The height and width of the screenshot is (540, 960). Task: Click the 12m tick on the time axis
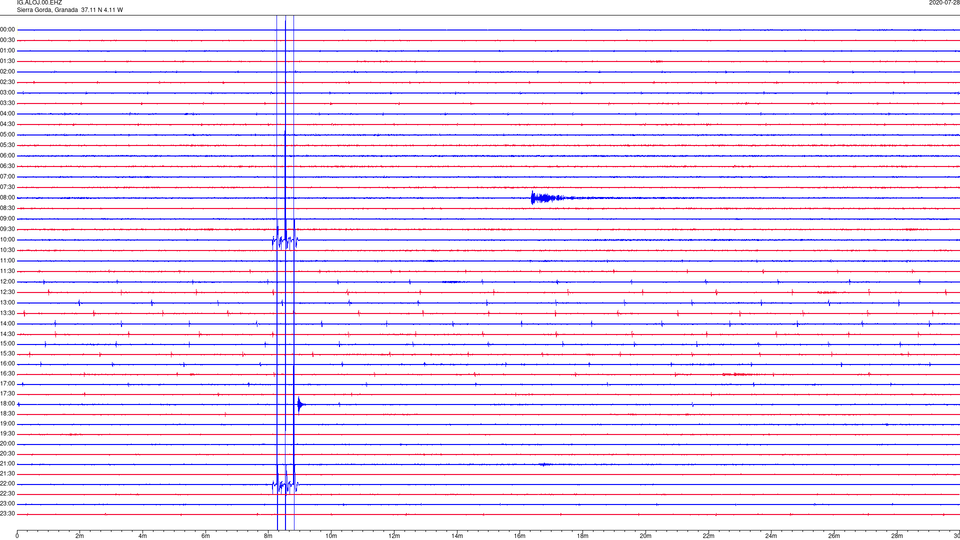pyautogui.click(x=394, y=536)
